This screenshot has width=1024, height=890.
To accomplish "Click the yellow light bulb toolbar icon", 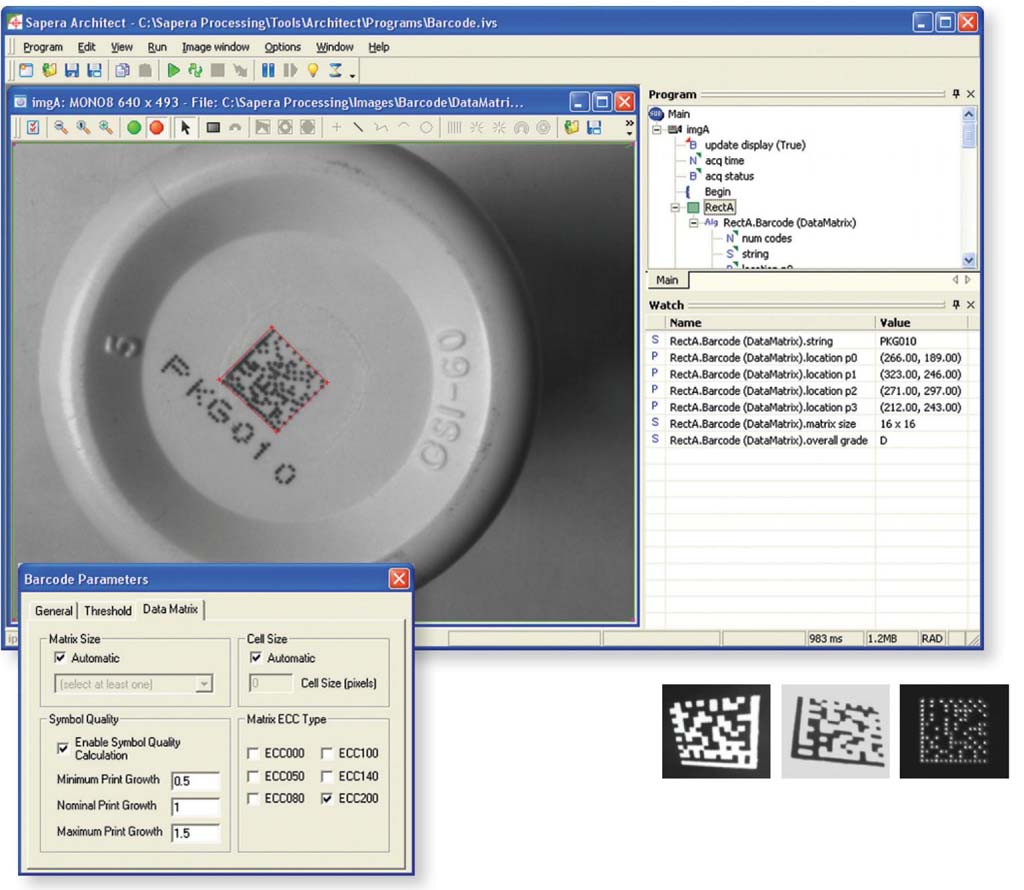I will coord(313,70).
